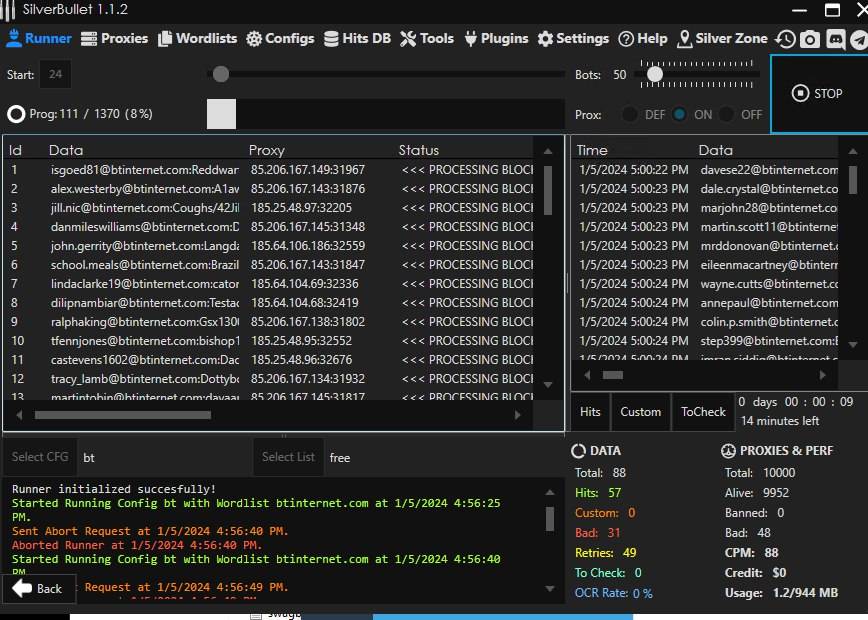Click the Start value input field
This screenshot has height=620, width=868.
(x=55, y=74)
